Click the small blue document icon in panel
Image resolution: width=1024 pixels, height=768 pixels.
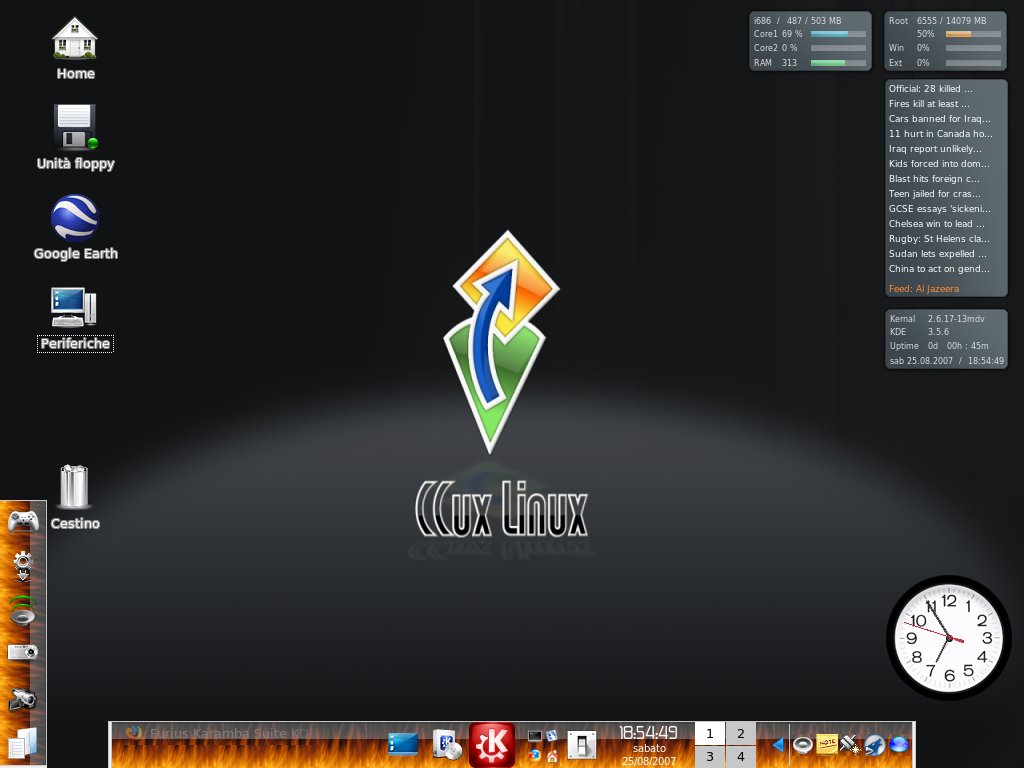point(552,736)
